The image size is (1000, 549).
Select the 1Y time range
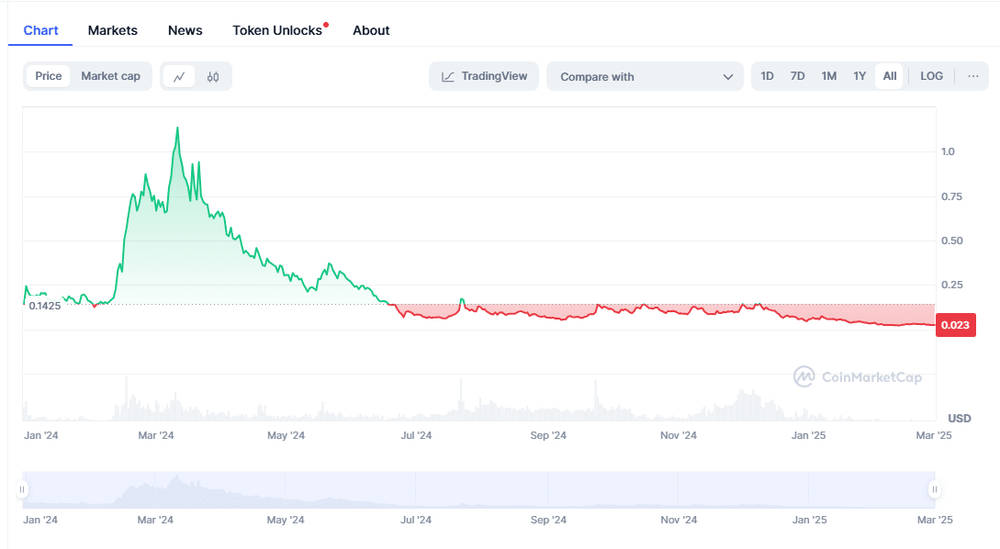tap(860, 76)
